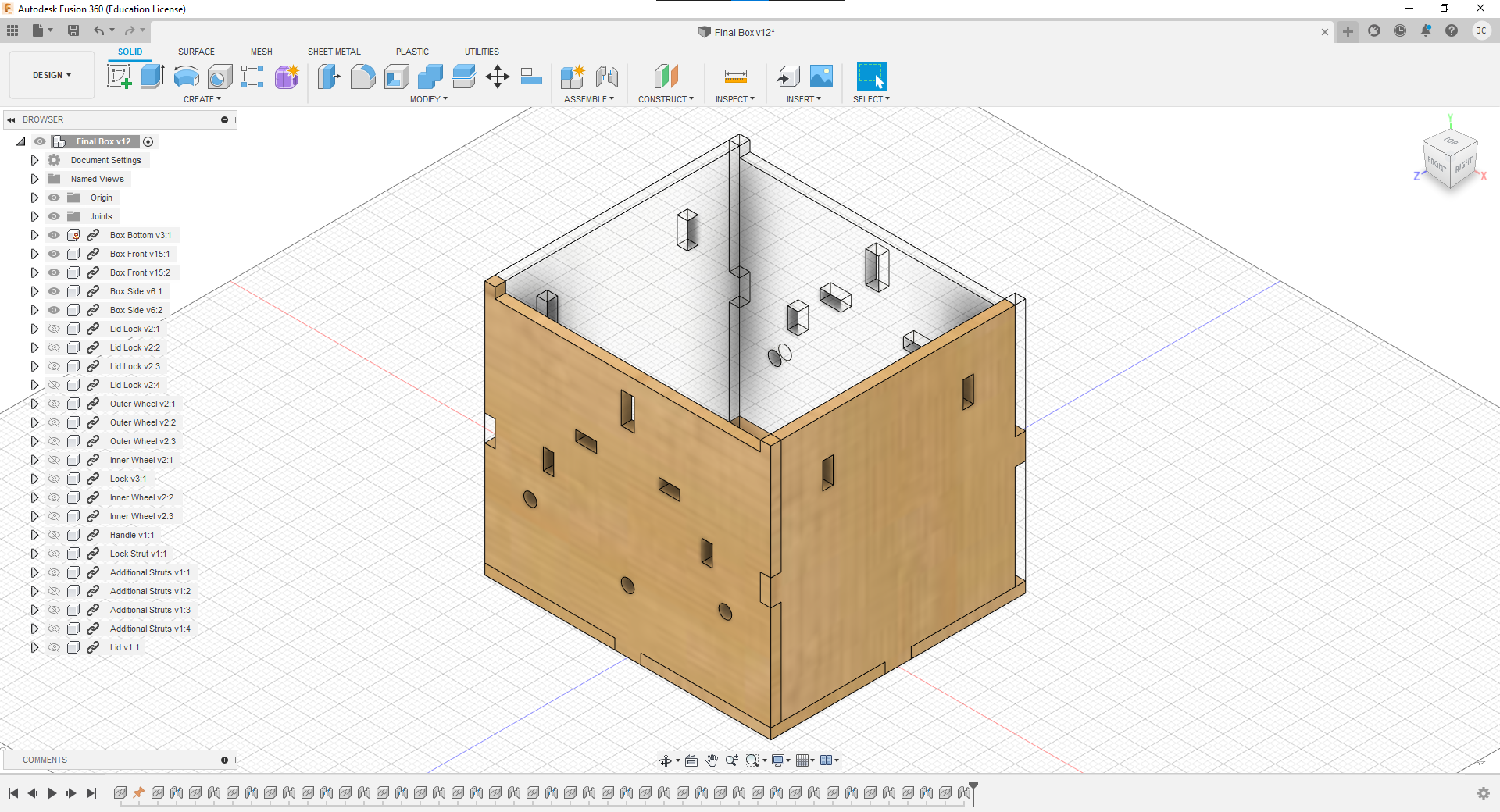Open the CONSTRUCT dropdown menu
This screenshot has width=1500, height=812.
pyautogui.click(x=666, y=99)
